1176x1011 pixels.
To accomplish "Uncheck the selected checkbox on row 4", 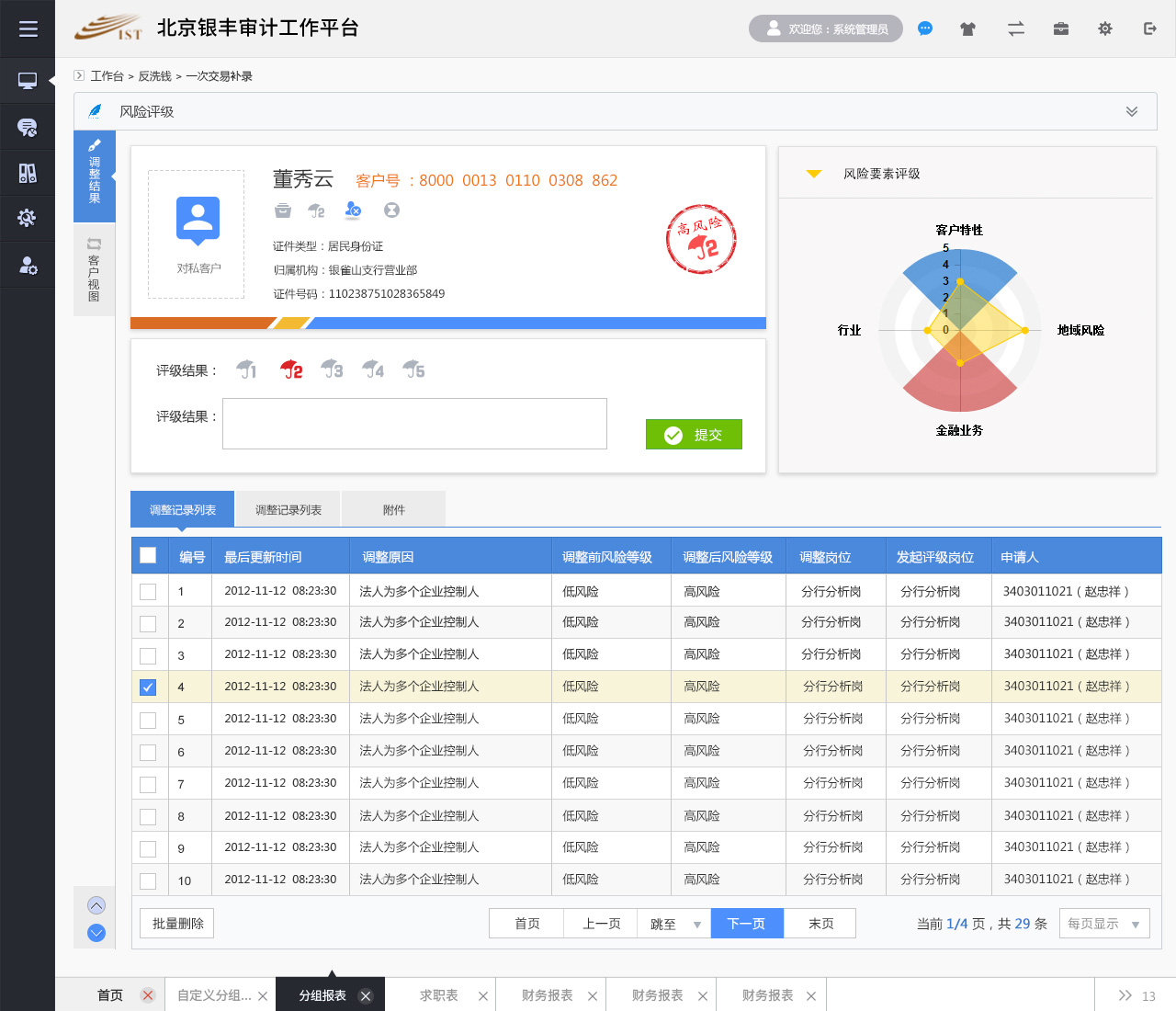I will click(148, 687).
